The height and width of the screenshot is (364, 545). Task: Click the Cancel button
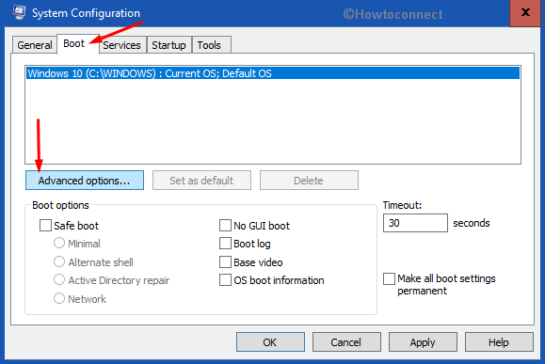[x=347, y=342]
